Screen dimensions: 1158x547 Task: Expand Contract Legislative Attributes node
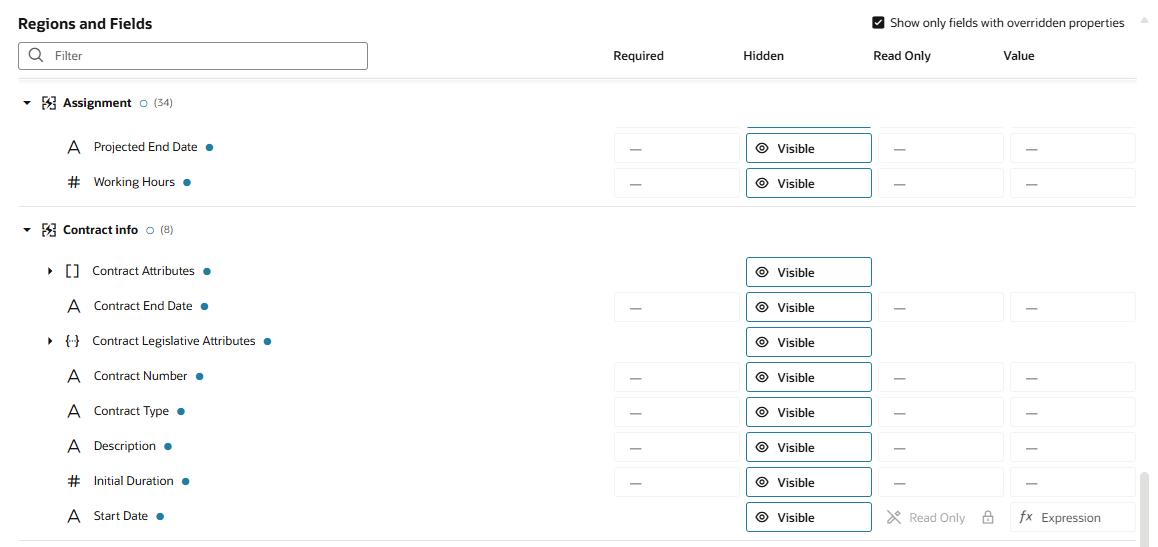pyautogui.click(x=50, y=341)
